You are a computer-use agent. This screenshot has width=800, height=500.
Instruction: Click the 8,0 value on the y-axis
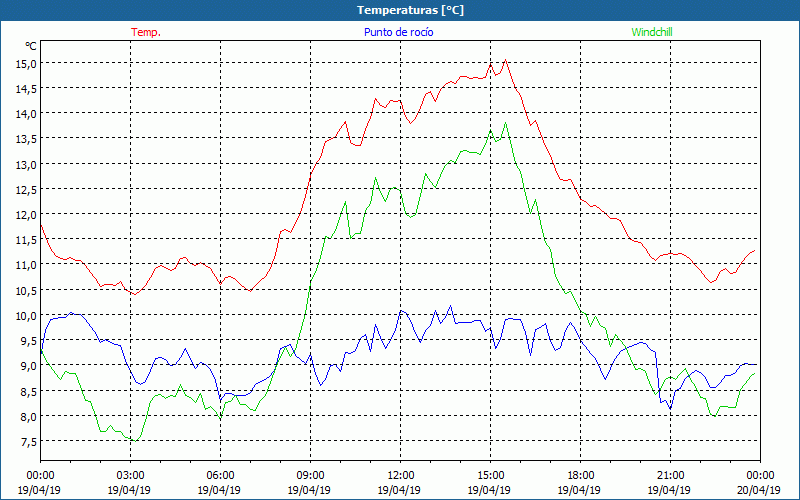pyautogui.click(x=29, y=416)
